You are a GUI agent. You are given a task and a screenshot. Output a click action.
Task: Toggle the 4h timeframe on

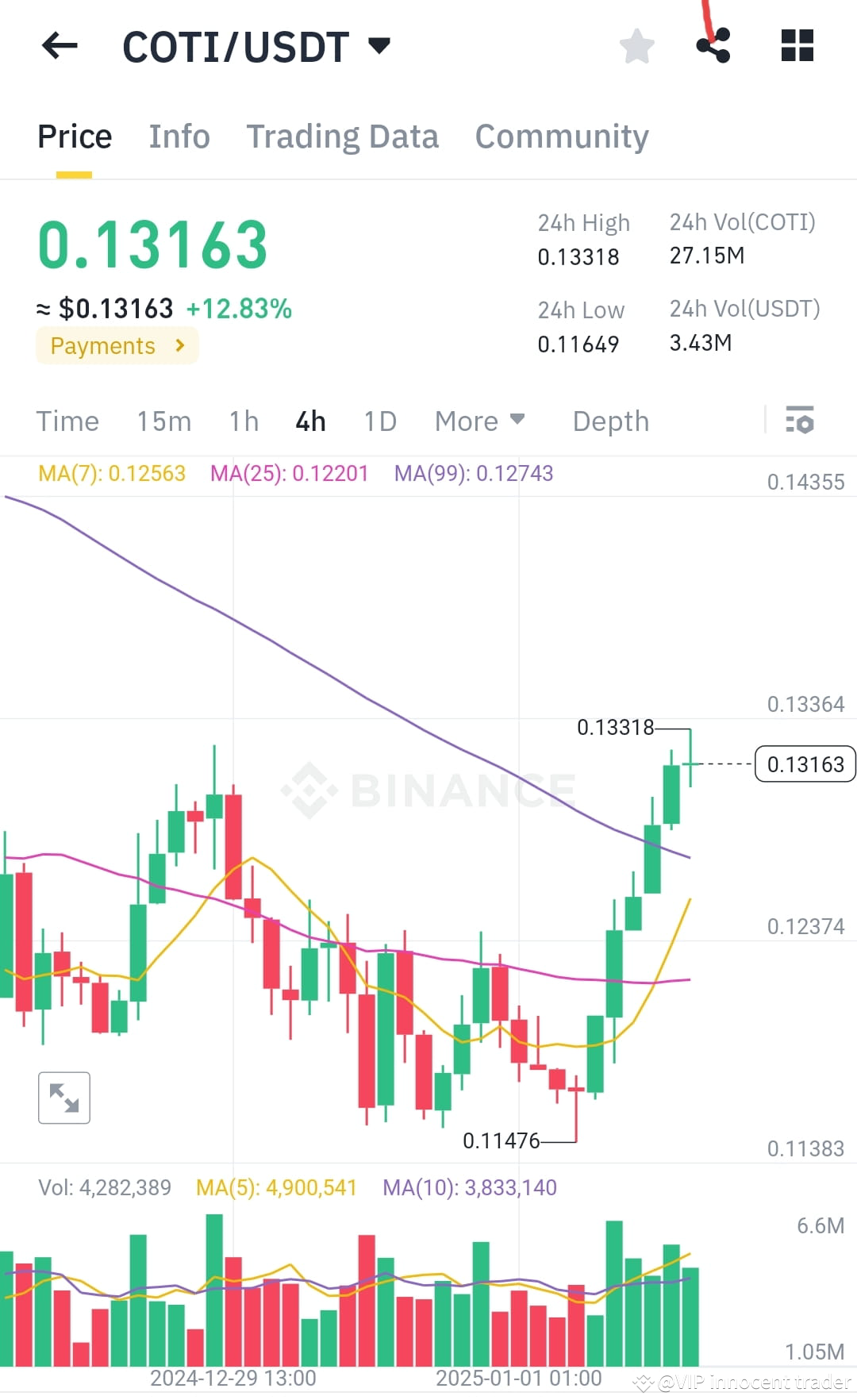pos(309,421)
